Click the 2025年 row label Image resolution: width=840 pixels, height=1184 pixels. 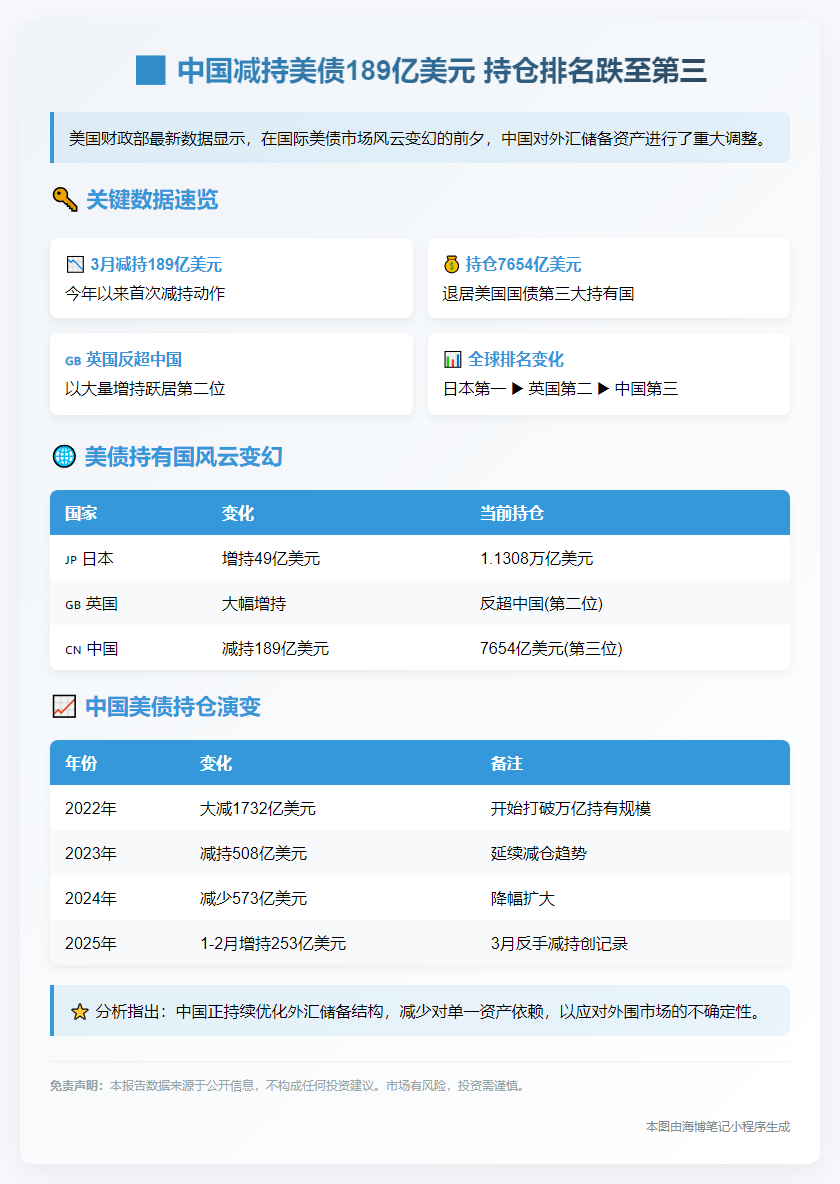tap(91, 943)
